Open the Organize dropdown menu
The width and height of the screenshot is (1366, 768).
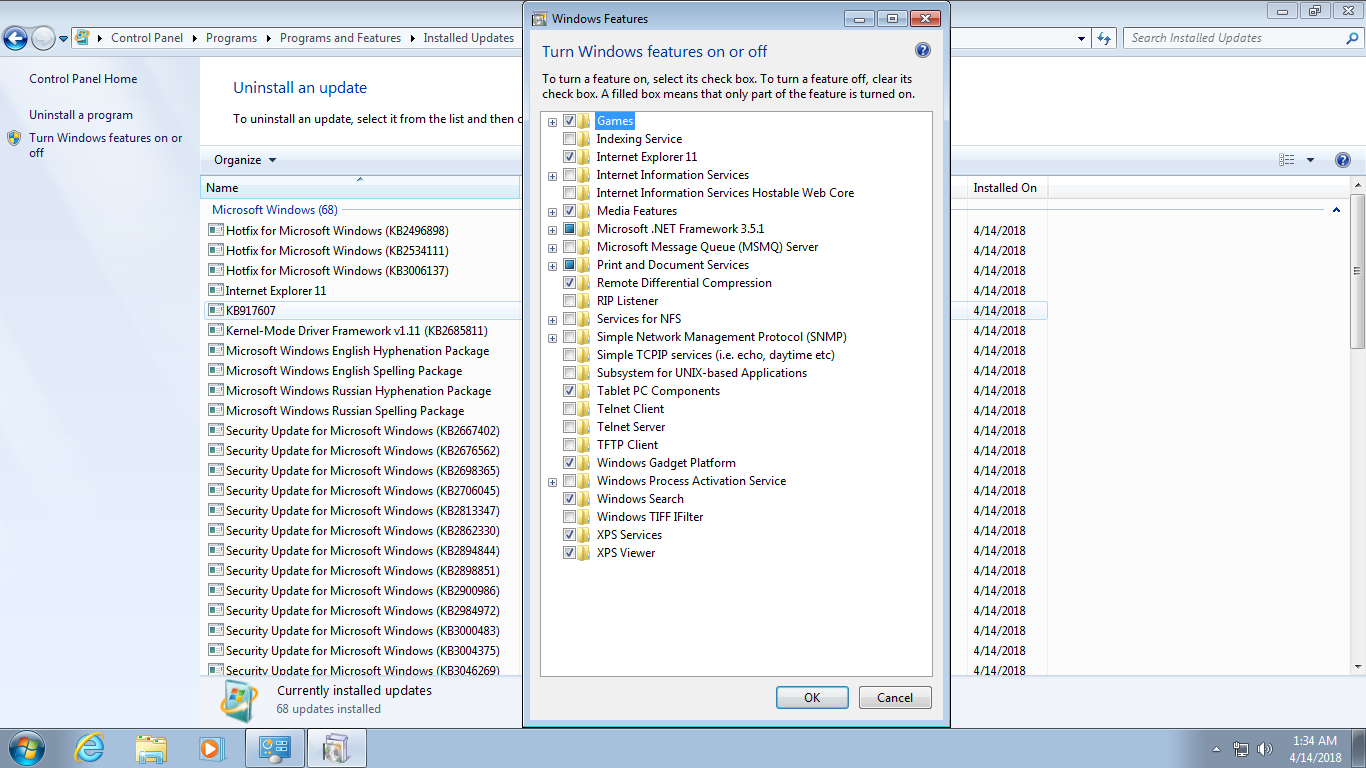coord(245,160)
